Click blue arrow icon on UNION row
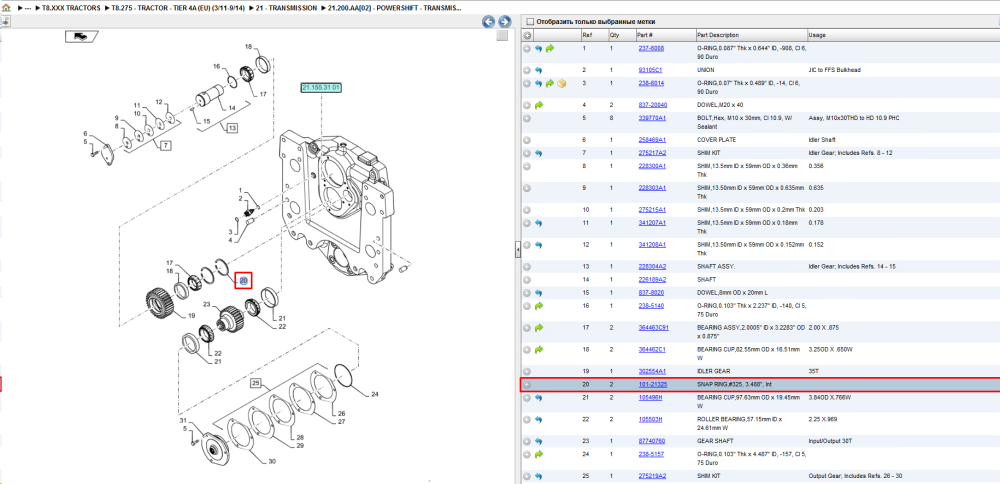Viewport: 1000px width, 484px height. coord(538,70)
